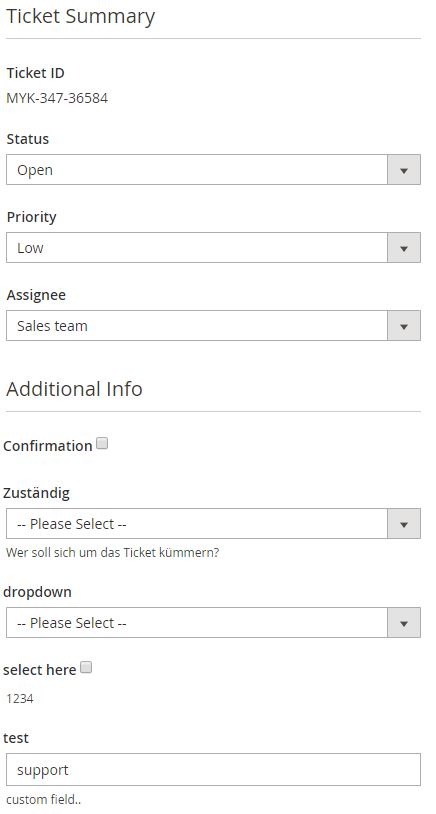
Task: Open the Priority select showing Low
Action: coord(213,248)
